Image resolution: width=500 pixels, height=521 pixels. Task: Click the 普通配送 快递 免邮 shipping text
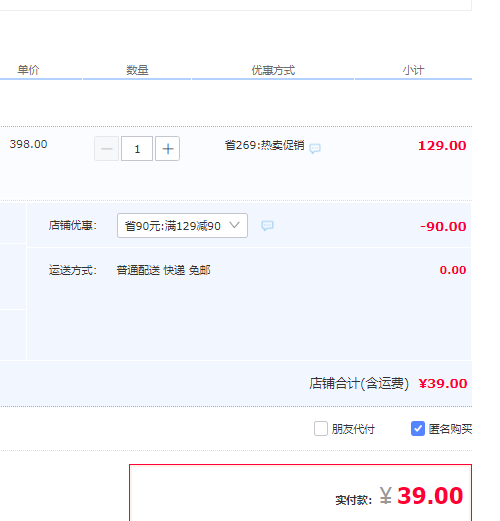click(163, 270)
